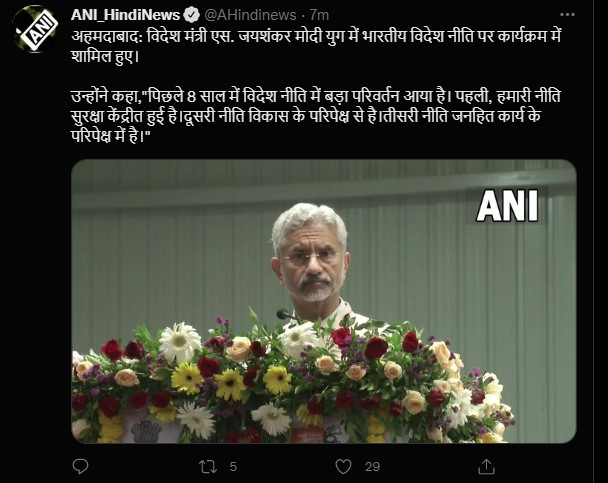The width and height of the screenshot is (608, 483).
Task: View like count showing 29
Action: (372, 466)
